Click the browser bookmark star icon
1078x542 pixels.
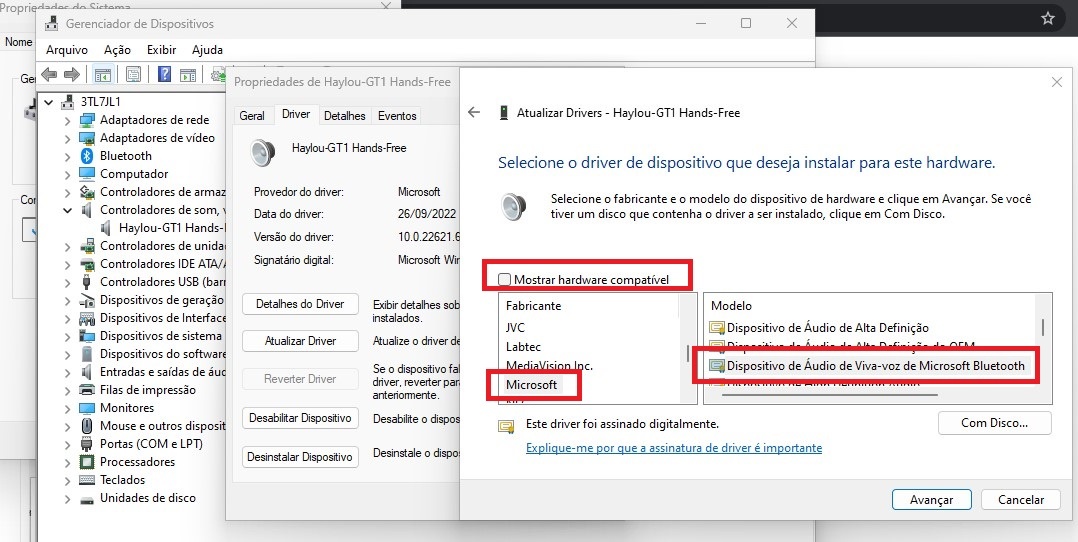click(1047, 19)
